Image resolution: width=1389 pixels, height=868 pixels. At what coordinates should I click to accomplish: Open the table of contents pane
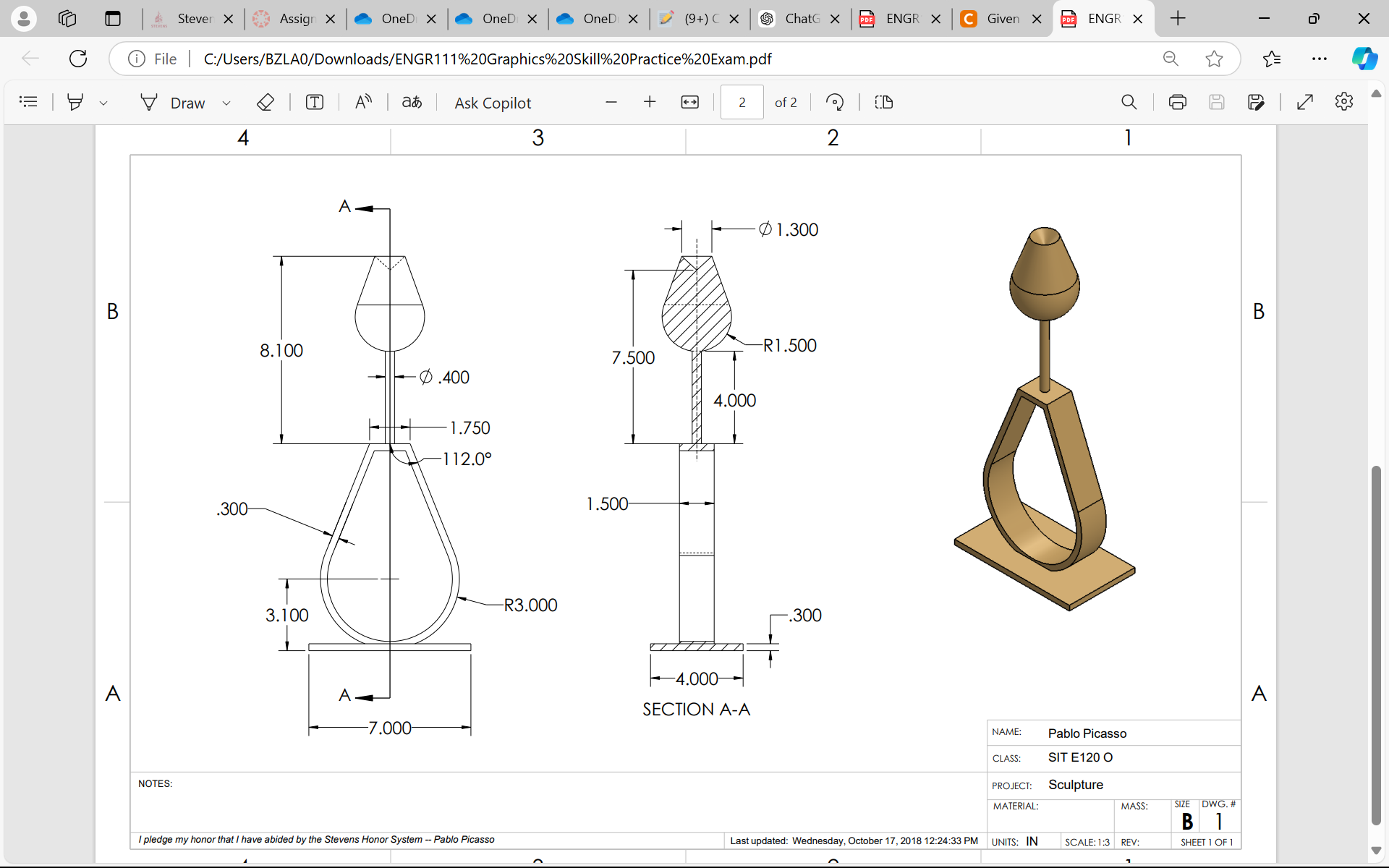point(29,101)
